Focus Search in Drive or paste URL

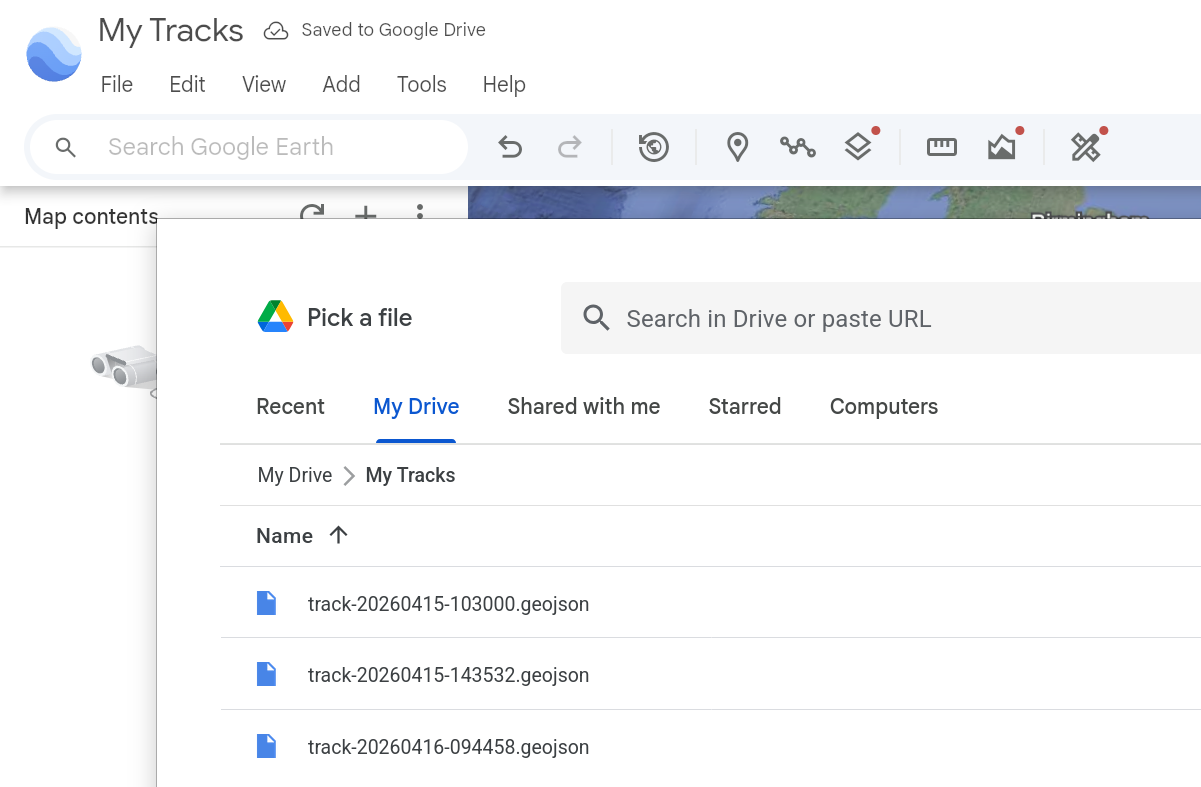[x=880, y=319]
